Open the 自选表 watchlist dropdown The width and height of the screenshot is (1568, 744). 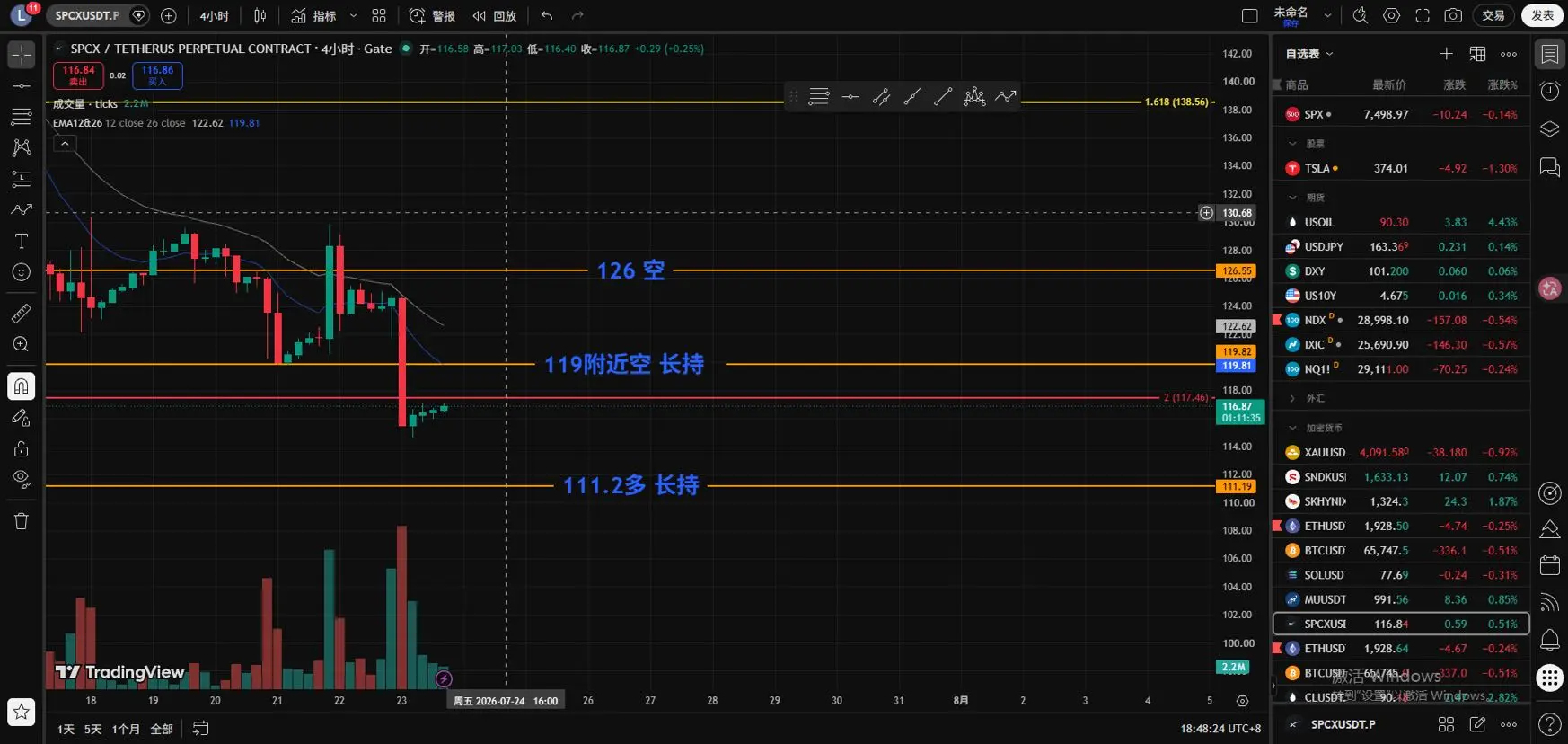(x=1309, y=54)
